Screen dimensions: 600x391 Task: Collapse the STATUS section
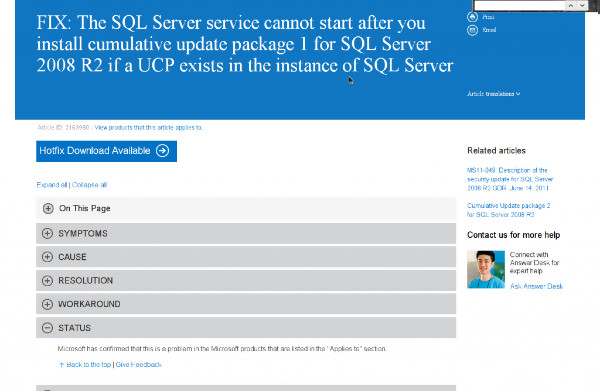pyautogui.click(x=246, y=328)
